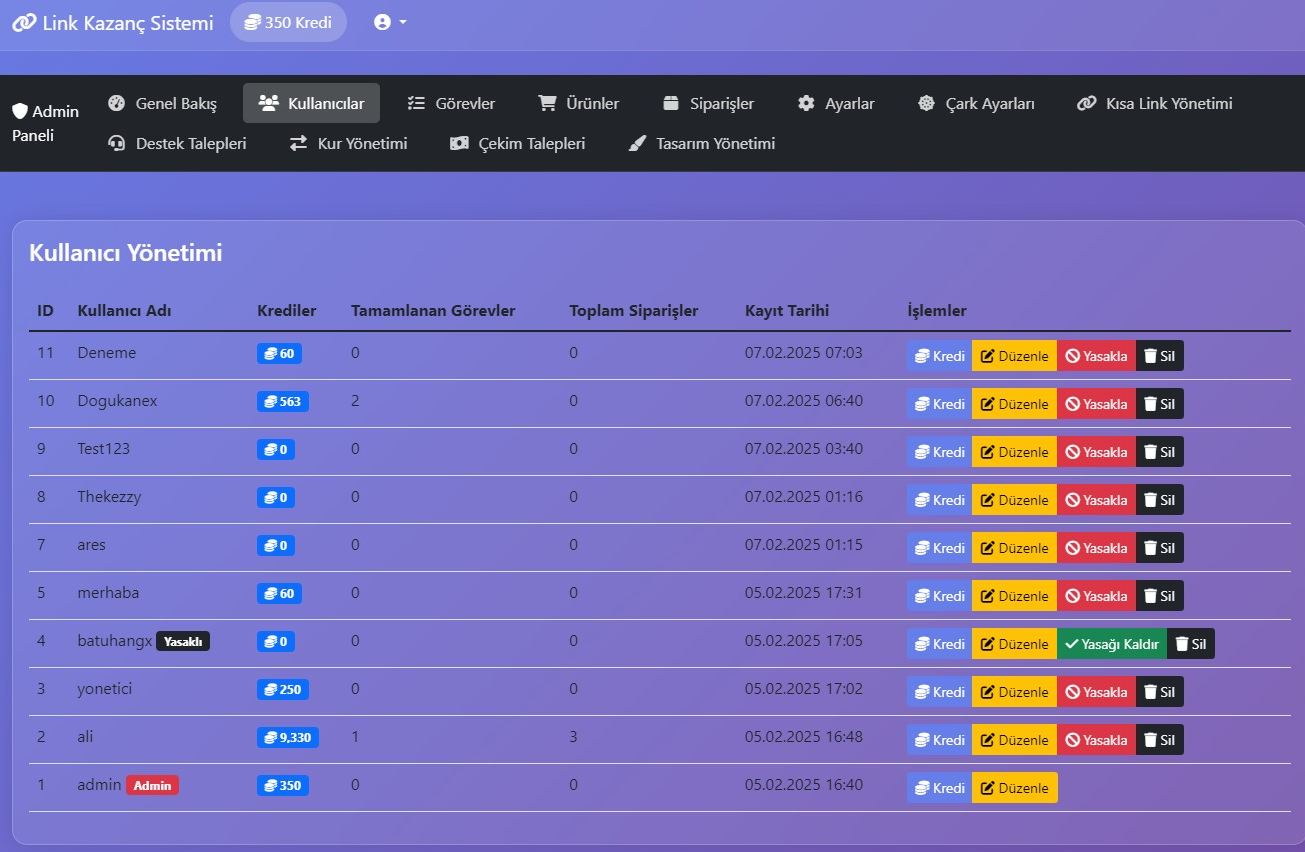Click Kredi button for Thekezzy
The height and width of the screenshot is (852, 1305).
pyautogui.click(x=939, y=500)
